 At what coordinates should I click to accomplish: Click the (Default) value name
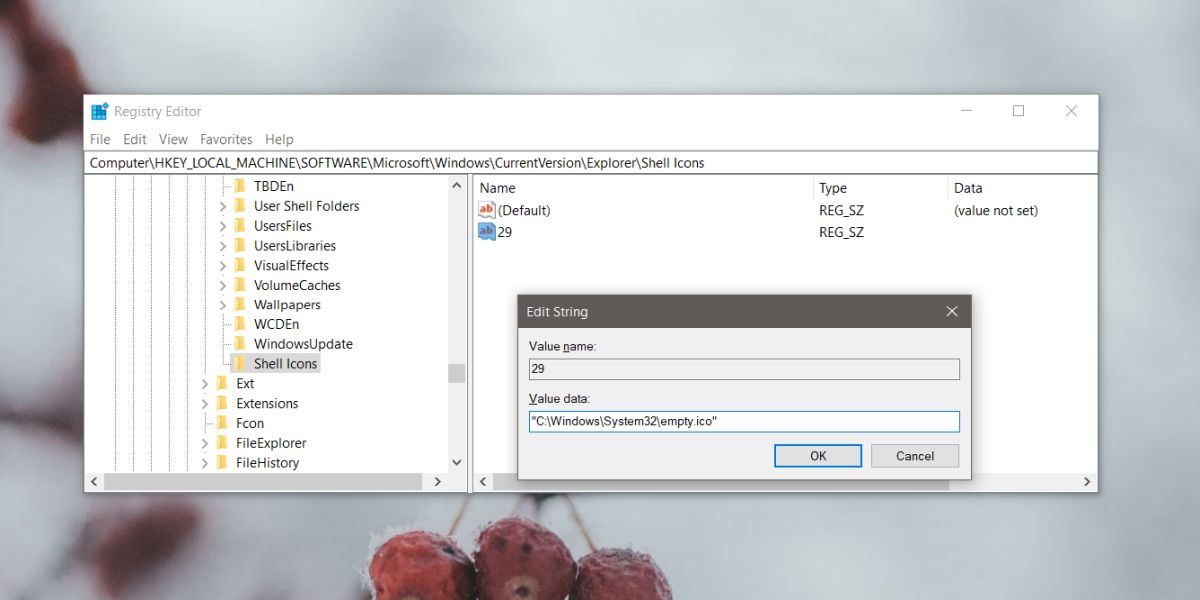click(x=524, y=210)
